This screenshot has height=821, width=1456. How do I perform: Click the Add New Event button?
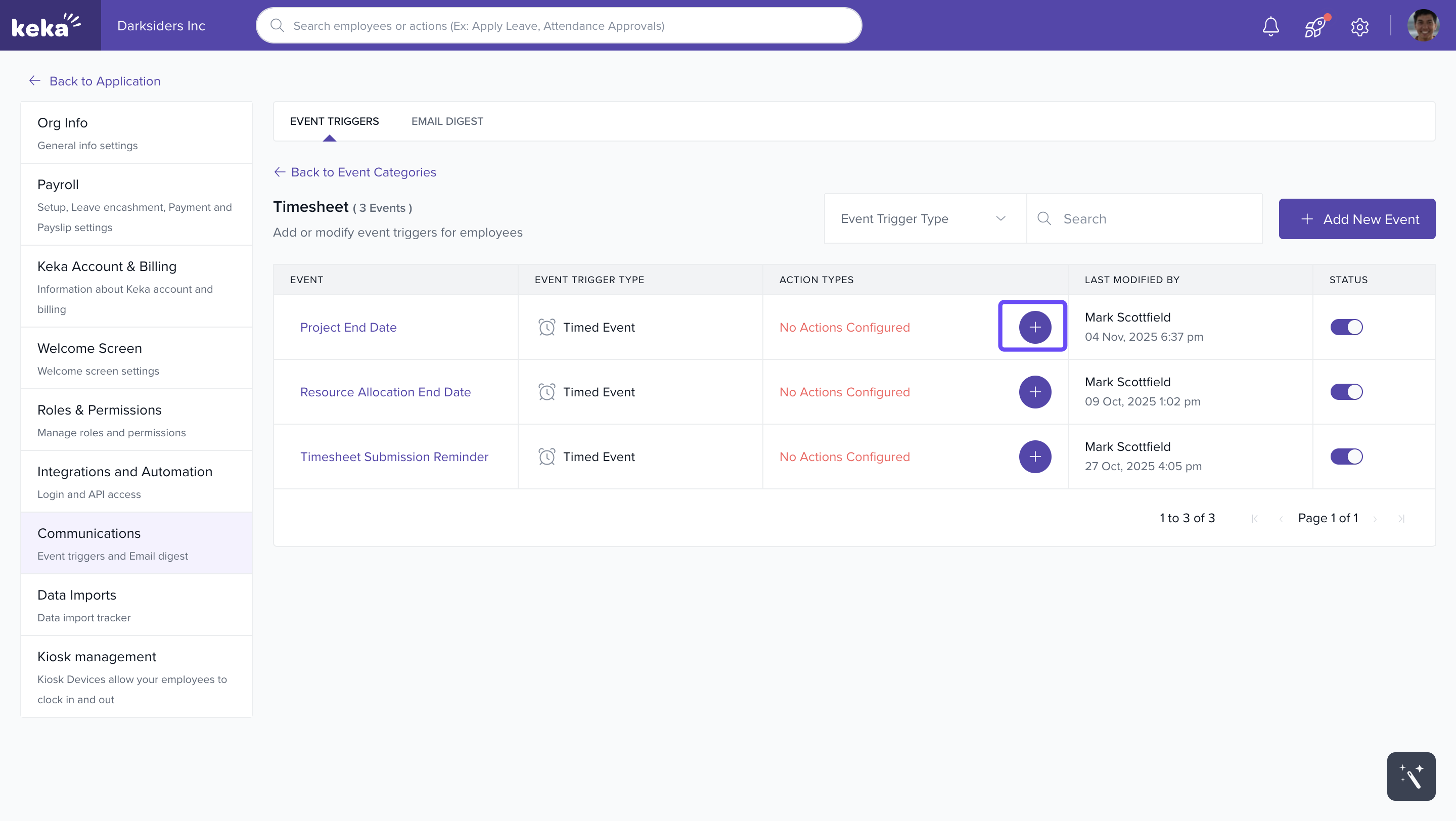(x=1356, y=219)
